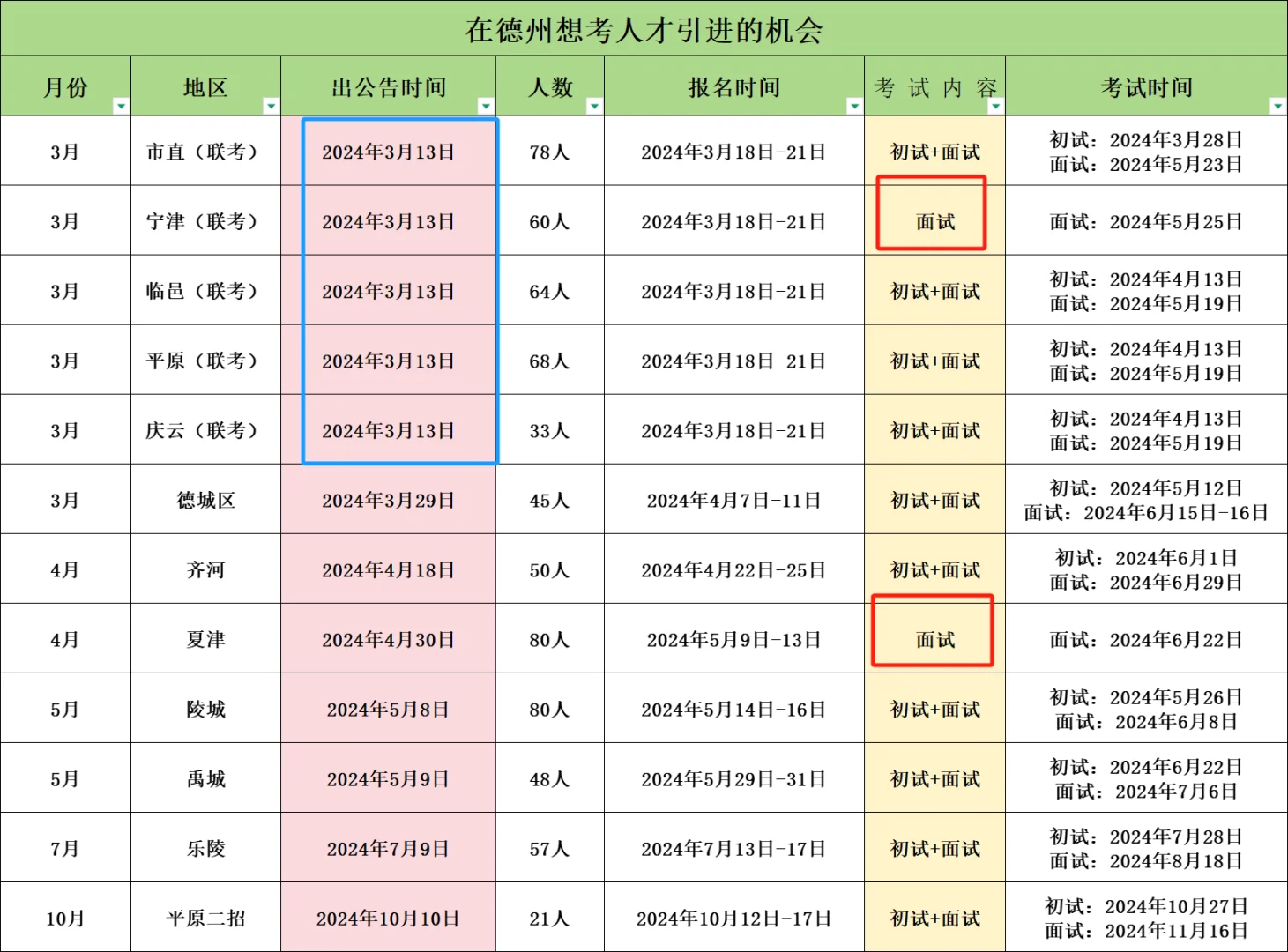The height and width of the screenshot is (952, 1288).
Task: Select the 宁津（联考） cell
Action: (x=205, y=220)
